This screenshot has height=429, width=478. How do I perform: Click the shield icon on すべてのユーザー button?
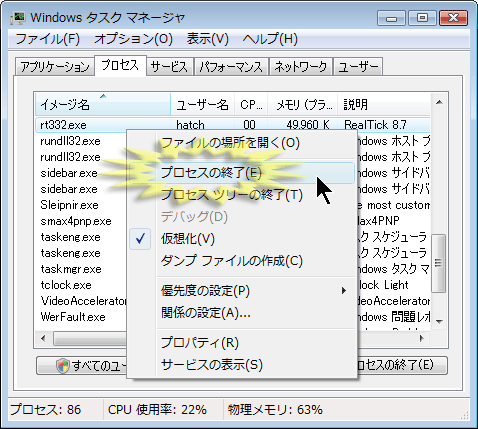[63, 366]
